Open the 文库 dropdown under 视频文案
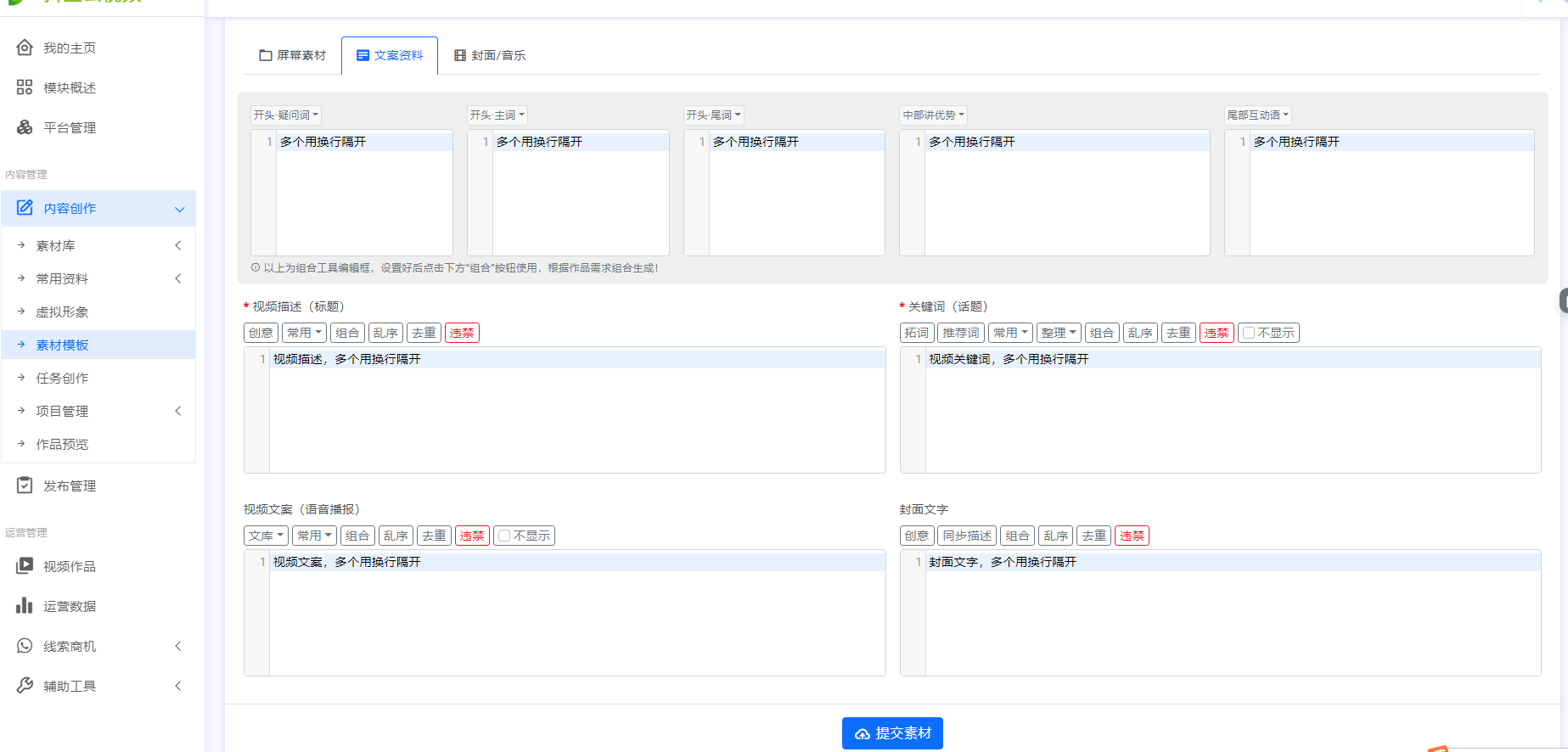The height and width of the screenshot is (752, 1568). [266, 536]
